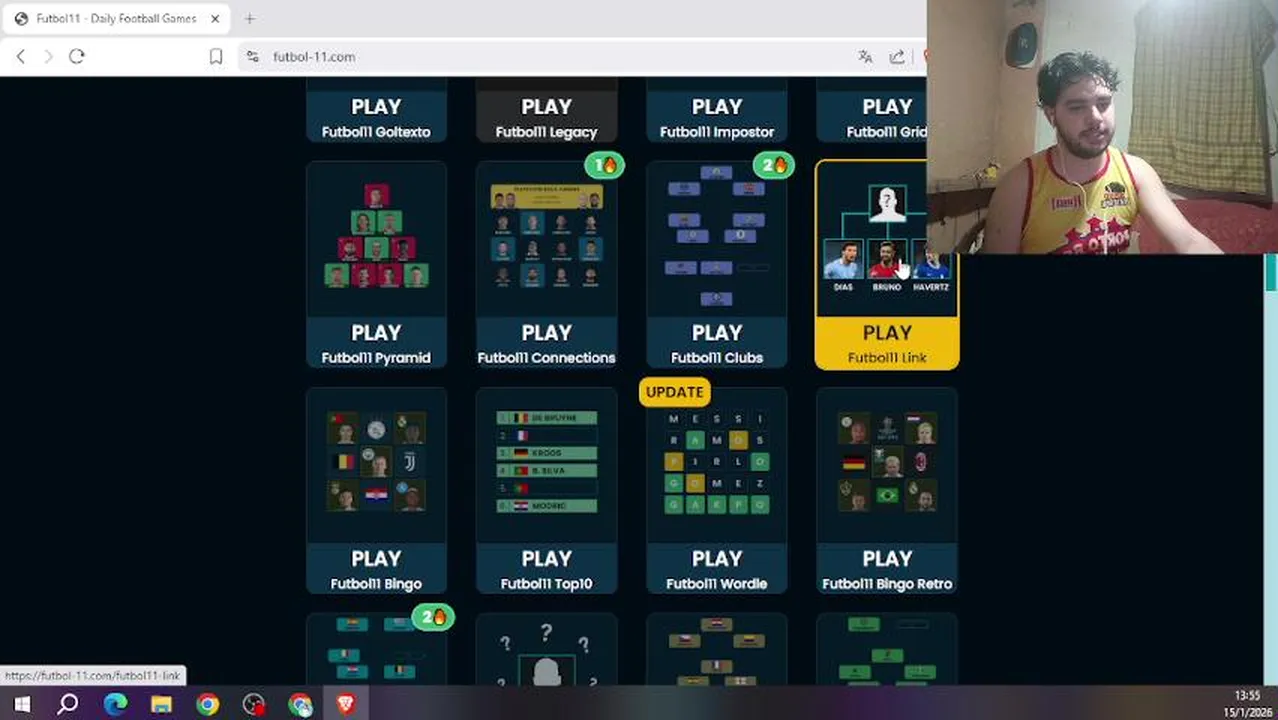Click the site settings icon before URL
The image size is (1278, 720).
[252, 57]
